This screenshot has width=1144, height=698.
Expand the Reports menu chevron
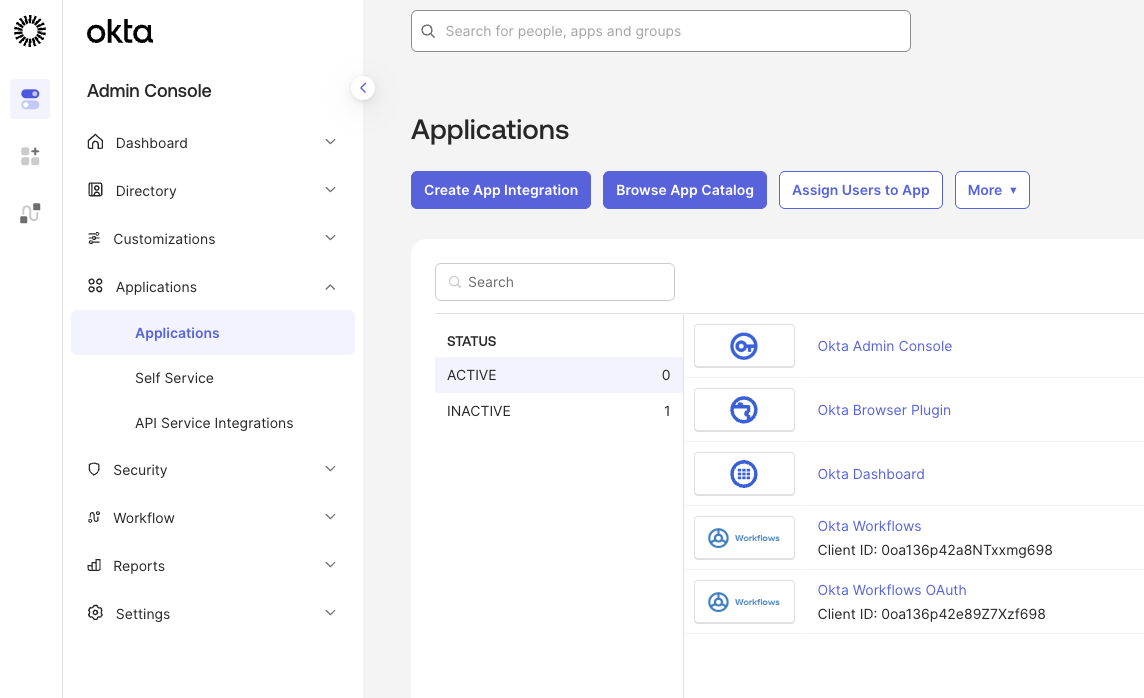(x=331, y=565)
